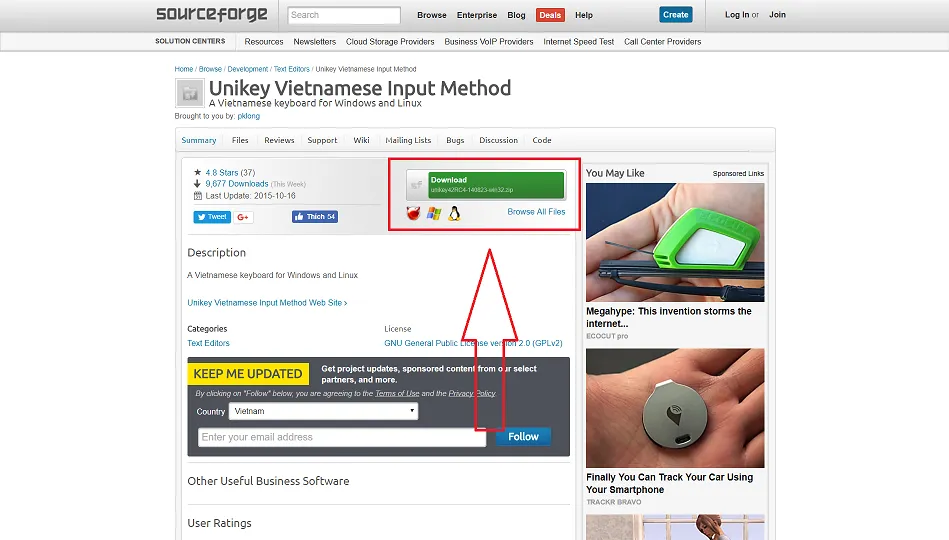The width and height of the screenshot is (949, 540).
Task: Click the Linux penguin icon
Action: [x=454, y=213]
